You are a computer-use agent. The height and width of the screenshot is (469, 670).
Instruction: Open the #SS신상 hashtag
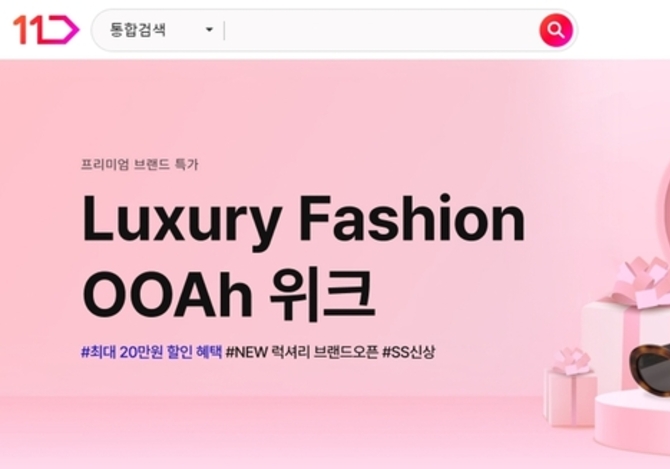pyautogui.click(x=408, y=352)
